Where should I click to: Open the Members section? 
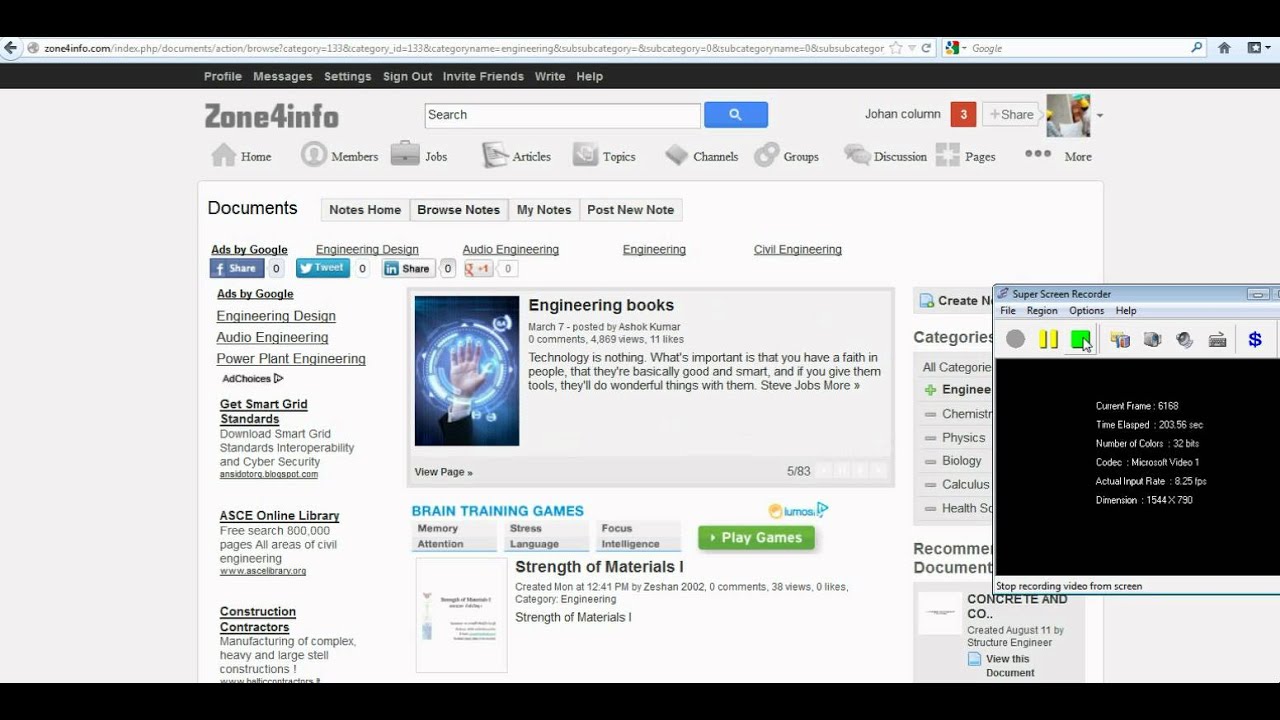click(340, 156)
